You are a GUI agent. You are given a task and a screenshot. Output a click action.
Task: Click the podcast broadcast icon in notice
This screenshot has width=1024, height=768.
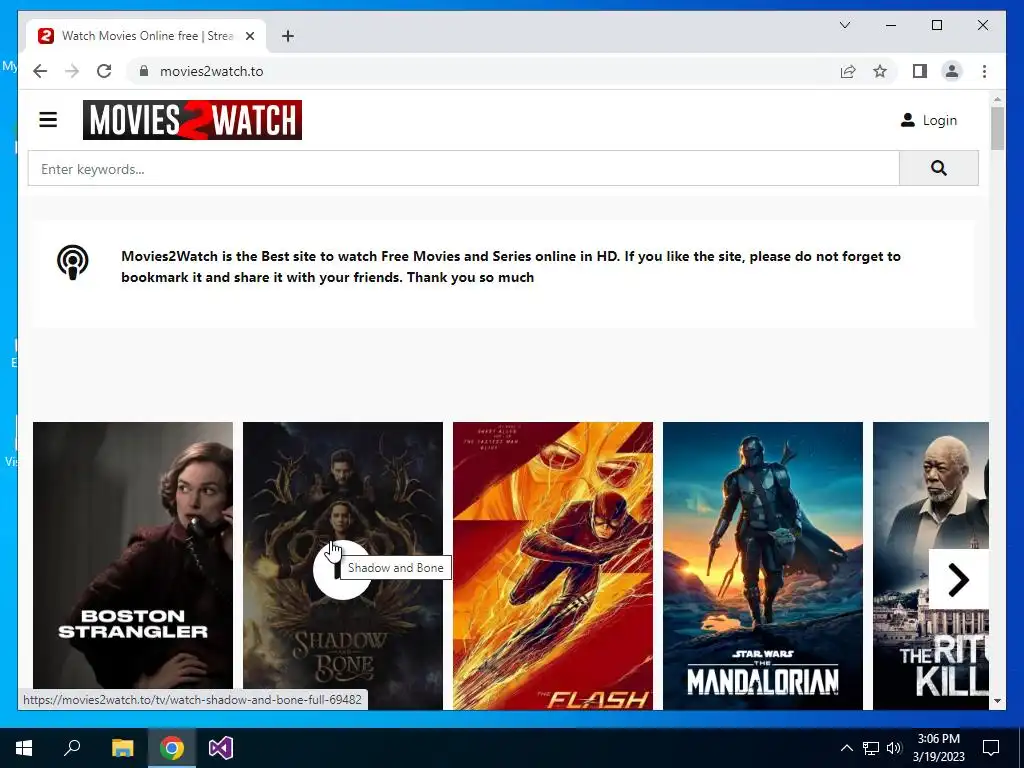tap(72, 263)
